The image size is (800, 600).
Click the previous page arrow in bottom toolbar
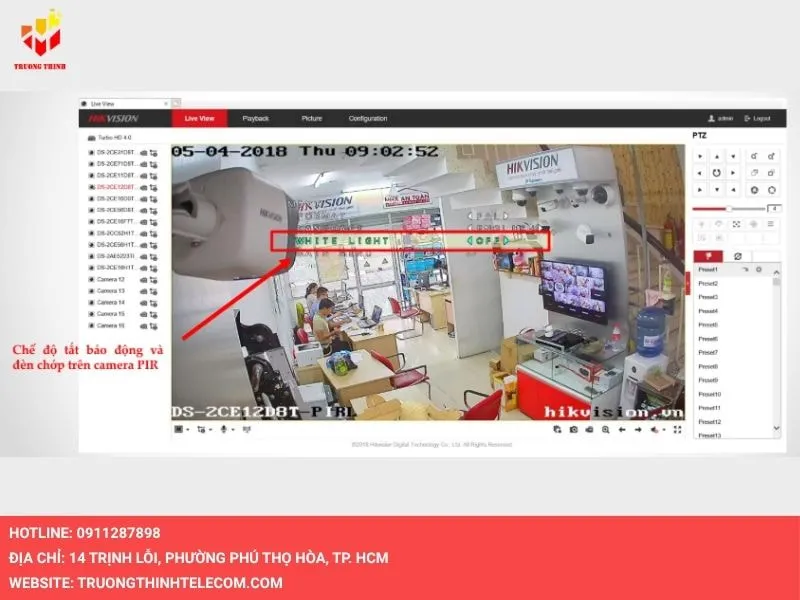tap(622, 429)
